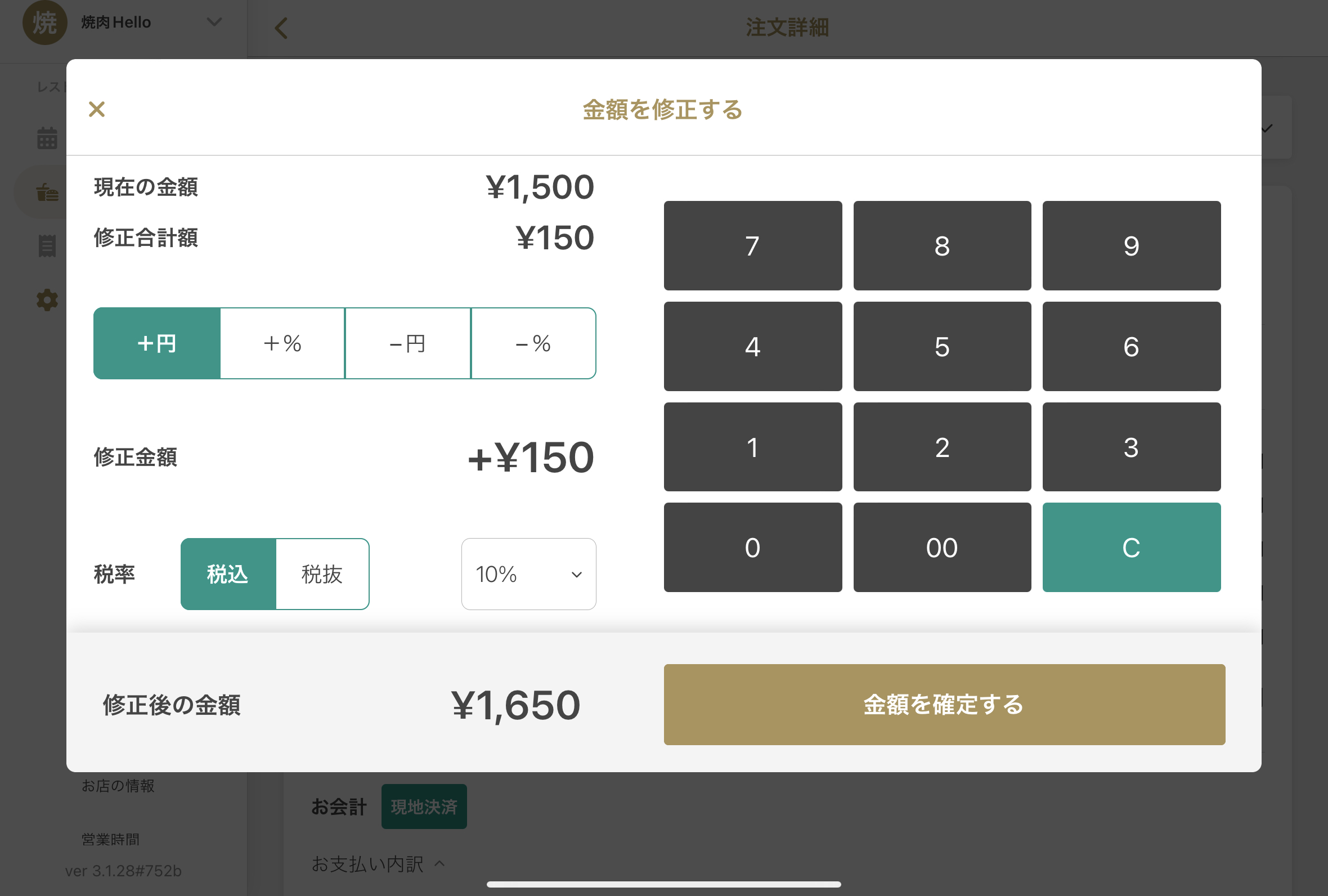The width and height of the screenshot is (1328, 896).
Task: Open the receipt list sidebar icon
Action: [47, 246]
